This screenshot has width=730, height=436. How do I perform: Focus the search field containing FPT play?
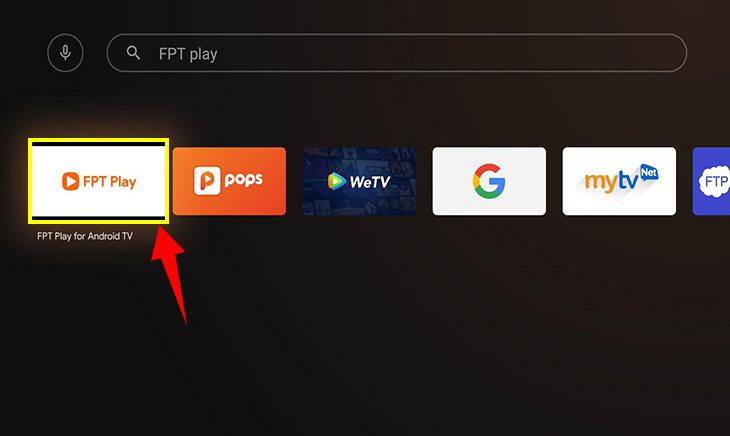pyautogui.click(x=397, y=53)
